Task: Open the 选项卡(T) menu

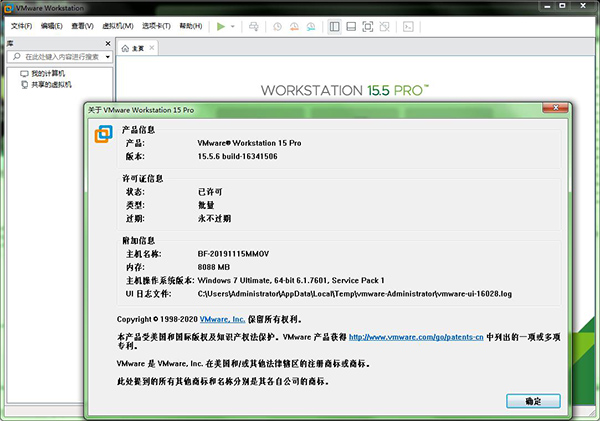Action: tap(156, 26)
